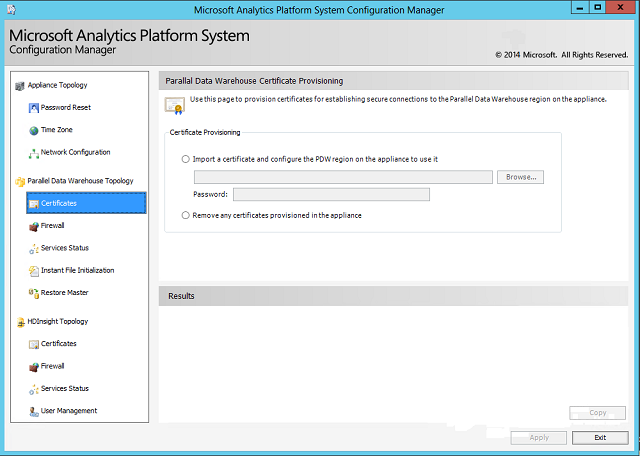Click the Restore Master icon
Screen dimensions: 640x456
pyautogui.click(x=34, y=293)
